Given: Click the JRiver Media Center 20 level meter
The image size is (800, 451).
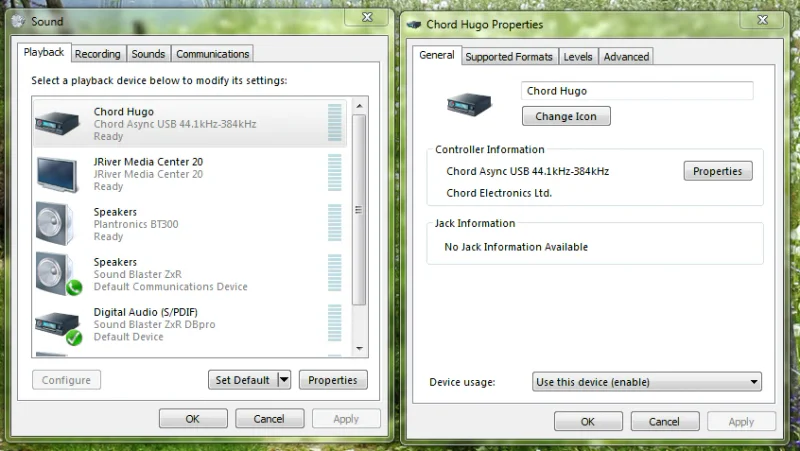Looking at the screenshot, I should 335,172.
